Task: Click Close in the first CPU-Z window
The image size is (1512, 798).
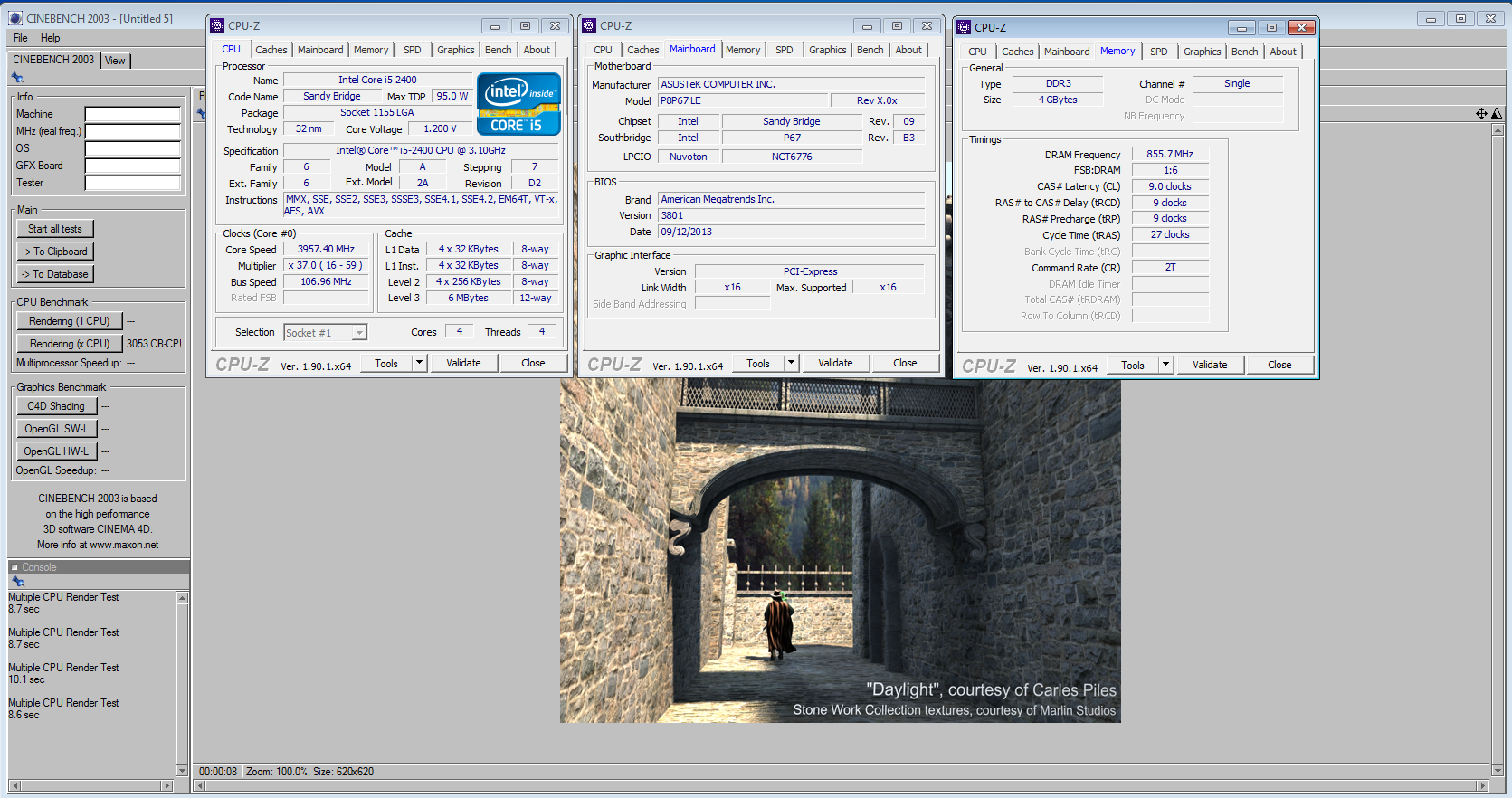Action: (x=533, y=363)
